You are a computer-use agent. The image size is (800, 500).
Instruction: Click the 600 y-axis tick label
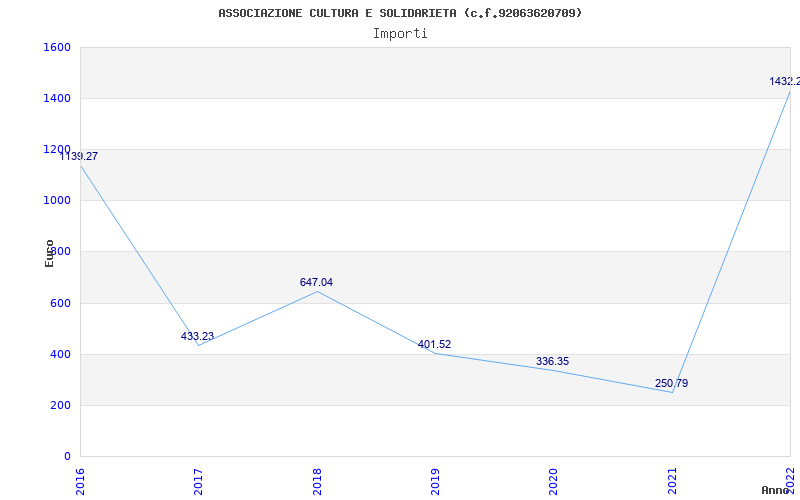[61, 303]
